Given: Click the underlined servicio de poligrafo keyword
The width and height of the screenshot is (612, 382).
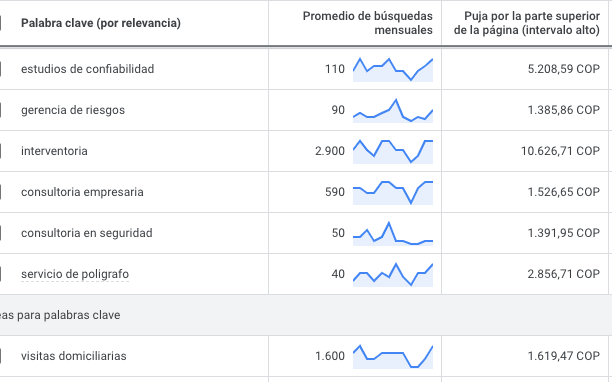Looking at the screenshot, I should [x=75, y=274].
